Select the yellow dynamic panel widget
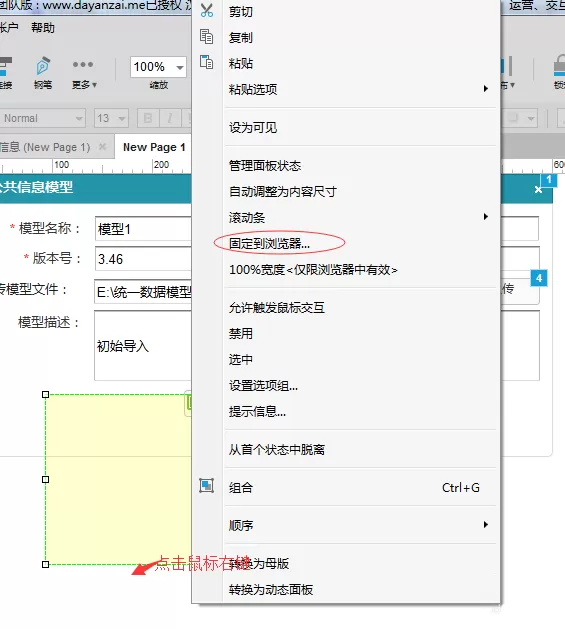This screenshot has width=565, height=629. (118, 479)
